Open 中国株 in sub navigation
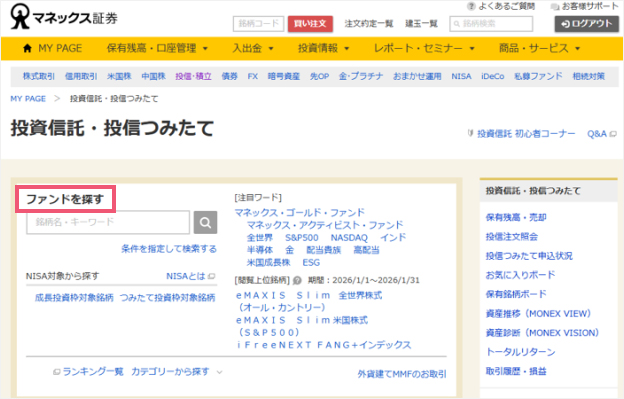The height and width of the screenshot is (399, 624). click(x=154, y=76)
